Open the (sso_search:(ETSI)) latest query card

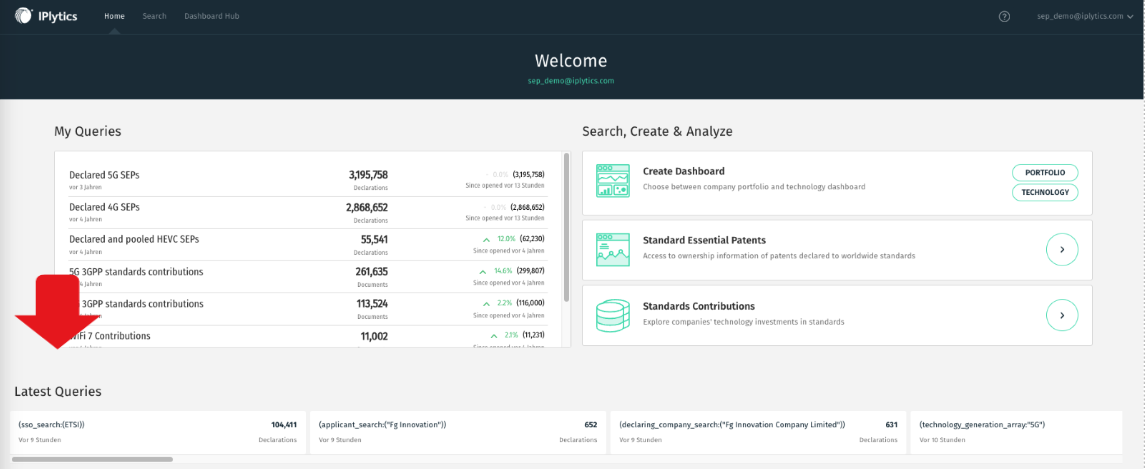(x=158, y=432)
